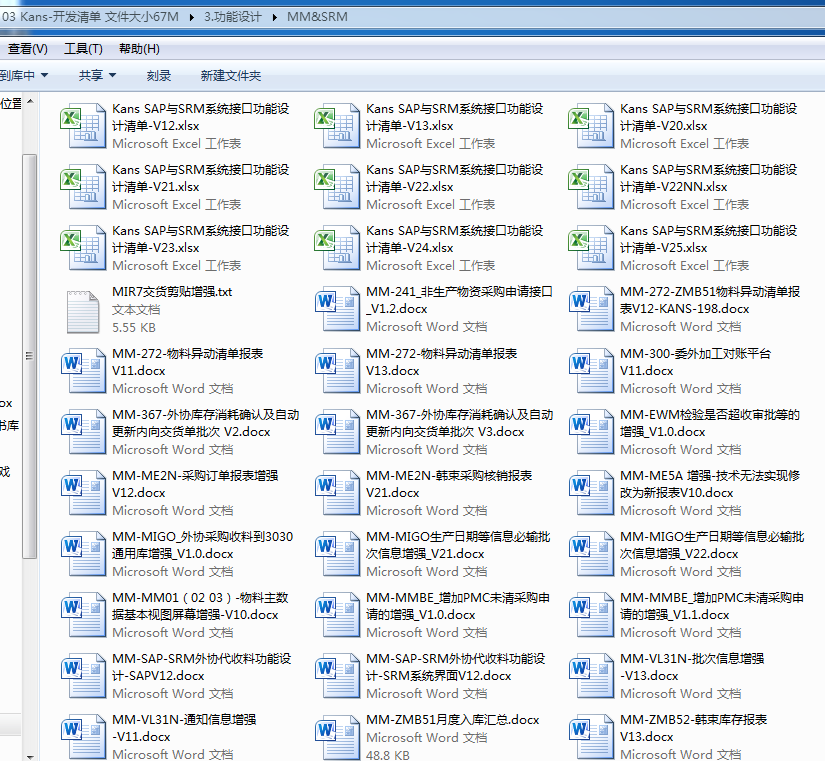
Task: Select file name MIR7交货剪贴增强.txt
Action: click(172, 292)
